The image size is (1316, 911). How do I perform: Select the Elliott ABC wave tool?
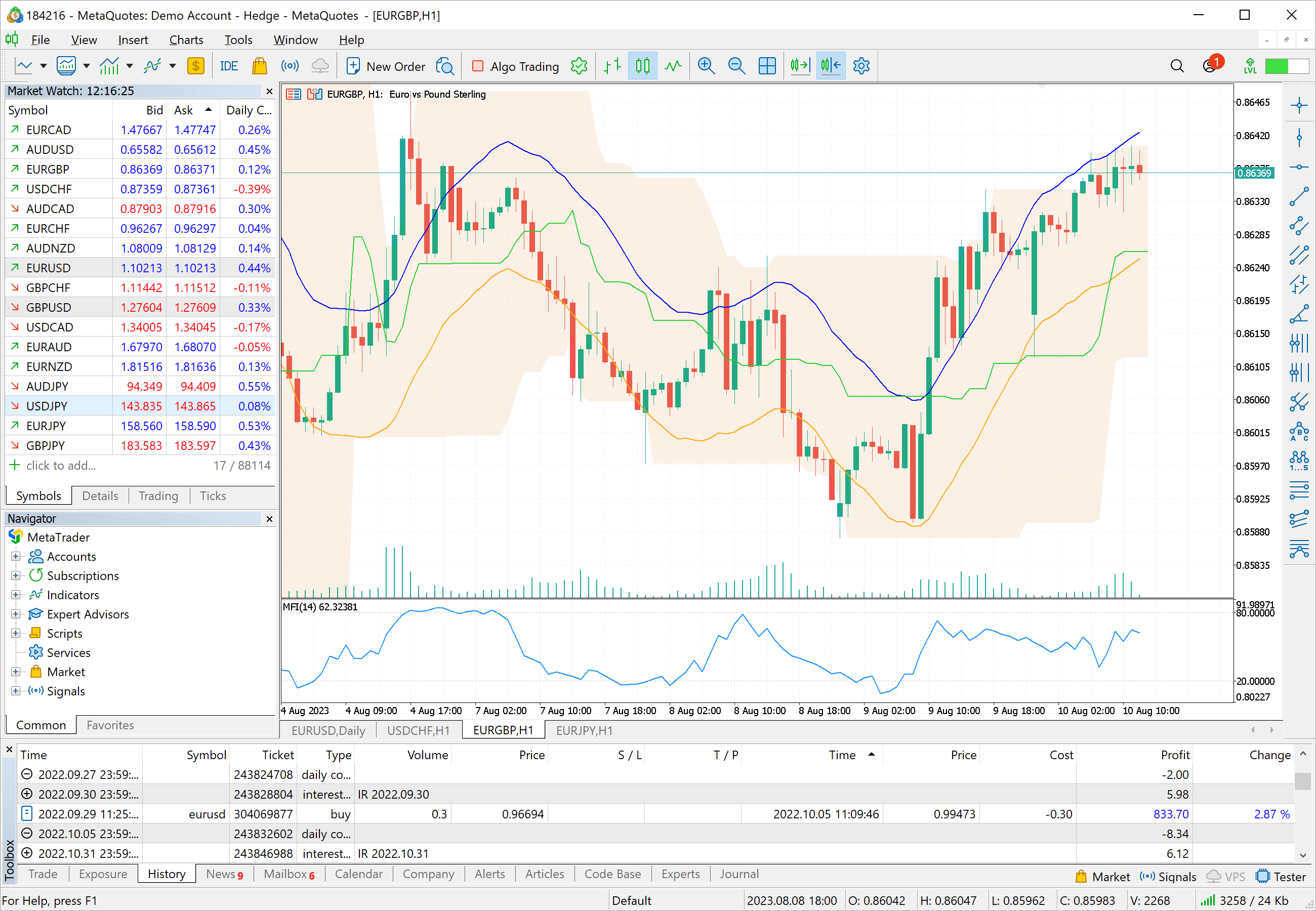[1299, 432]
